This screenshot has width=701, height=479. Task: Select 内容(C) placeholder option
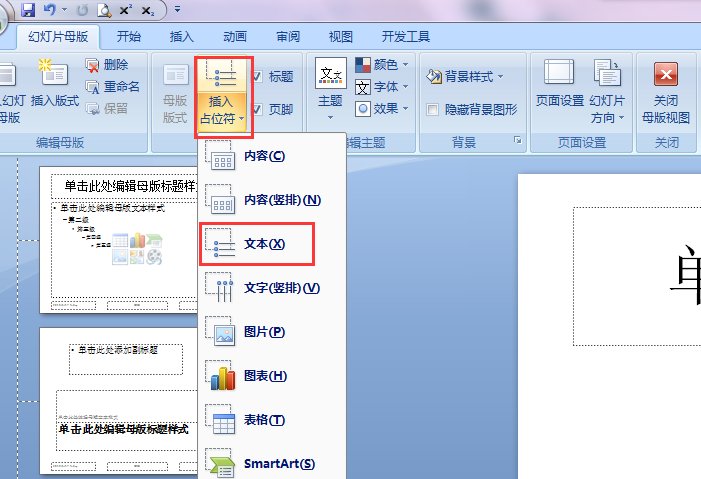(272, 156)
